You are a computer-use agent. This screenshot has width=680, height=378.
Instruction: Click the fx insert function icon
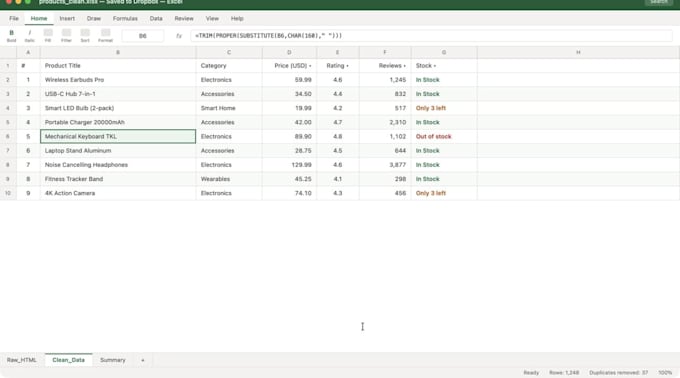pyautogui.click(x=179, y=36)
